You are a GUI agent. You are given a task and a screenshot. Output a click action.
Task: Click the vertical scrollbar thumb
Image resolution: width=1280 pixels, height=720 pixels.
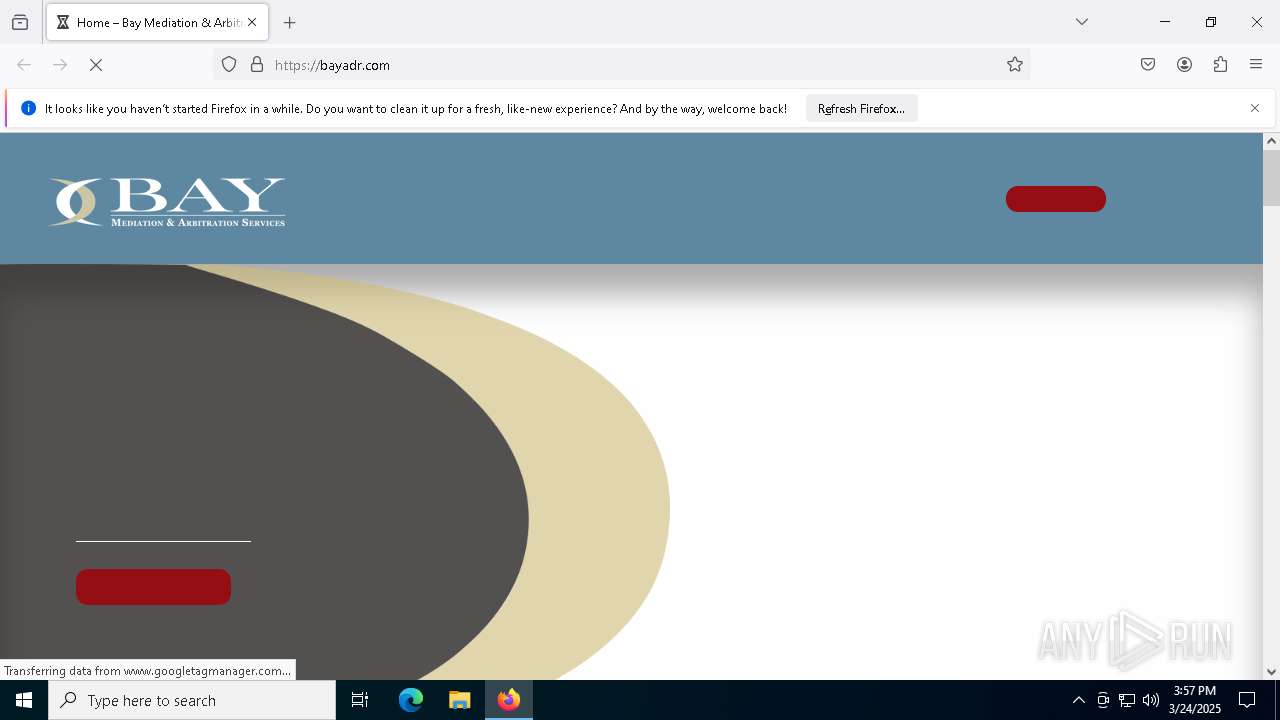[1271, 178]
